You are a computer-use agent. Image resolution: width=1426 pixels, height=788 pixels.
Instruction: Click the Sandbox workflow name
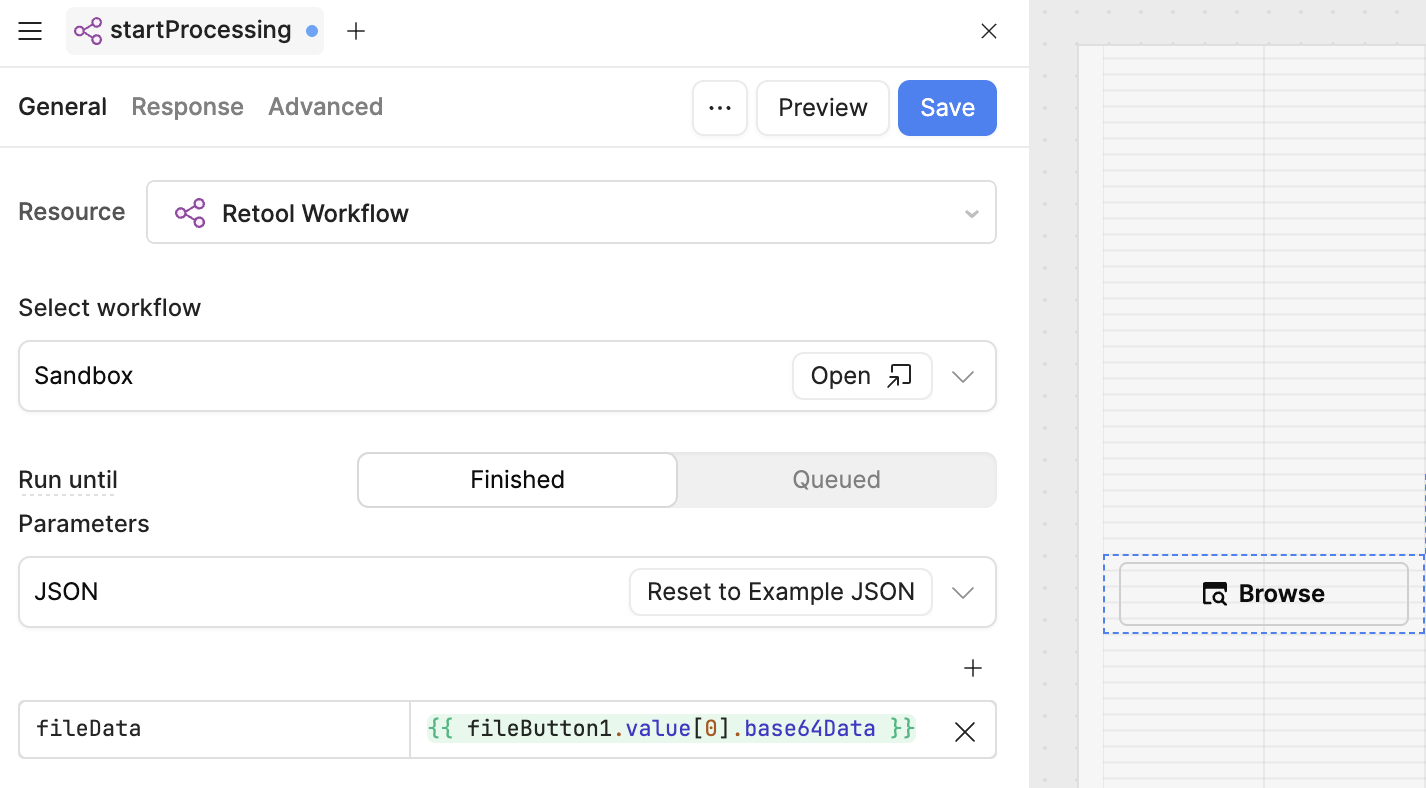[84, 376]
